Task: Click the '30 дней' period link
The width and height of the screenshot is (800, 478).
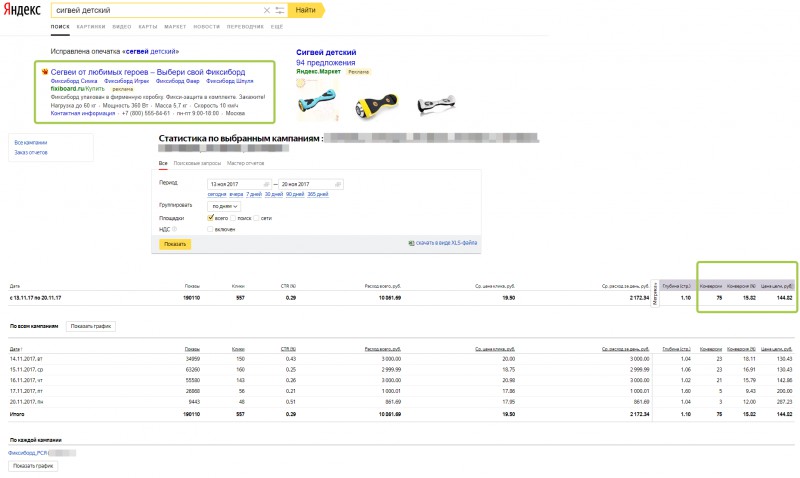Action: [x=274, y=194]
